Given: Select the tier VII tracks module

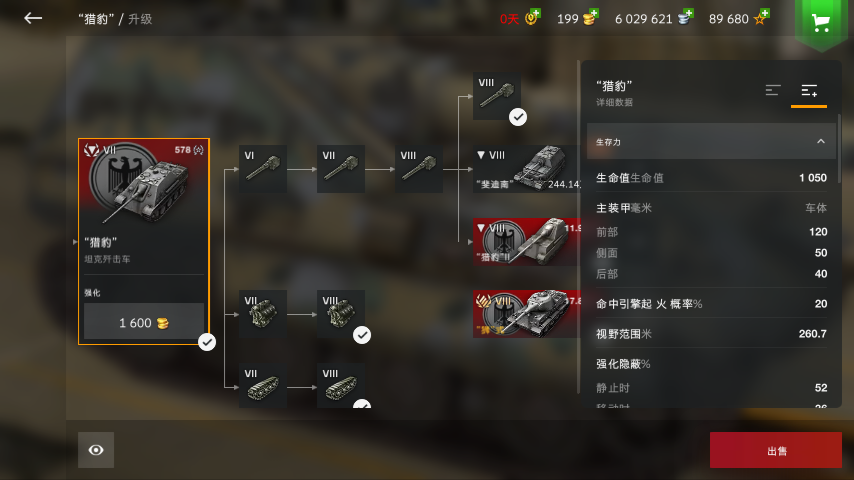Looking at the screenshot, I should pyautogui.click(x=263, y=386).
